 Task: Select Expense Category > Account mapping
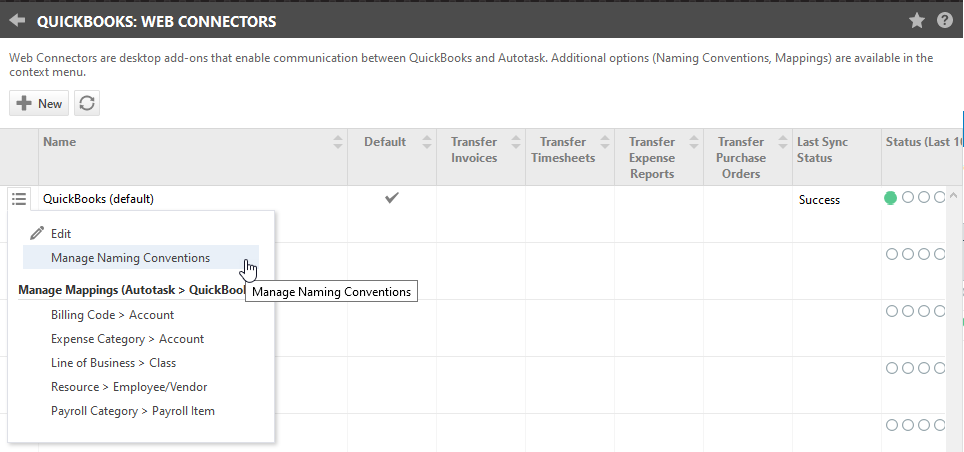point(127,339)
